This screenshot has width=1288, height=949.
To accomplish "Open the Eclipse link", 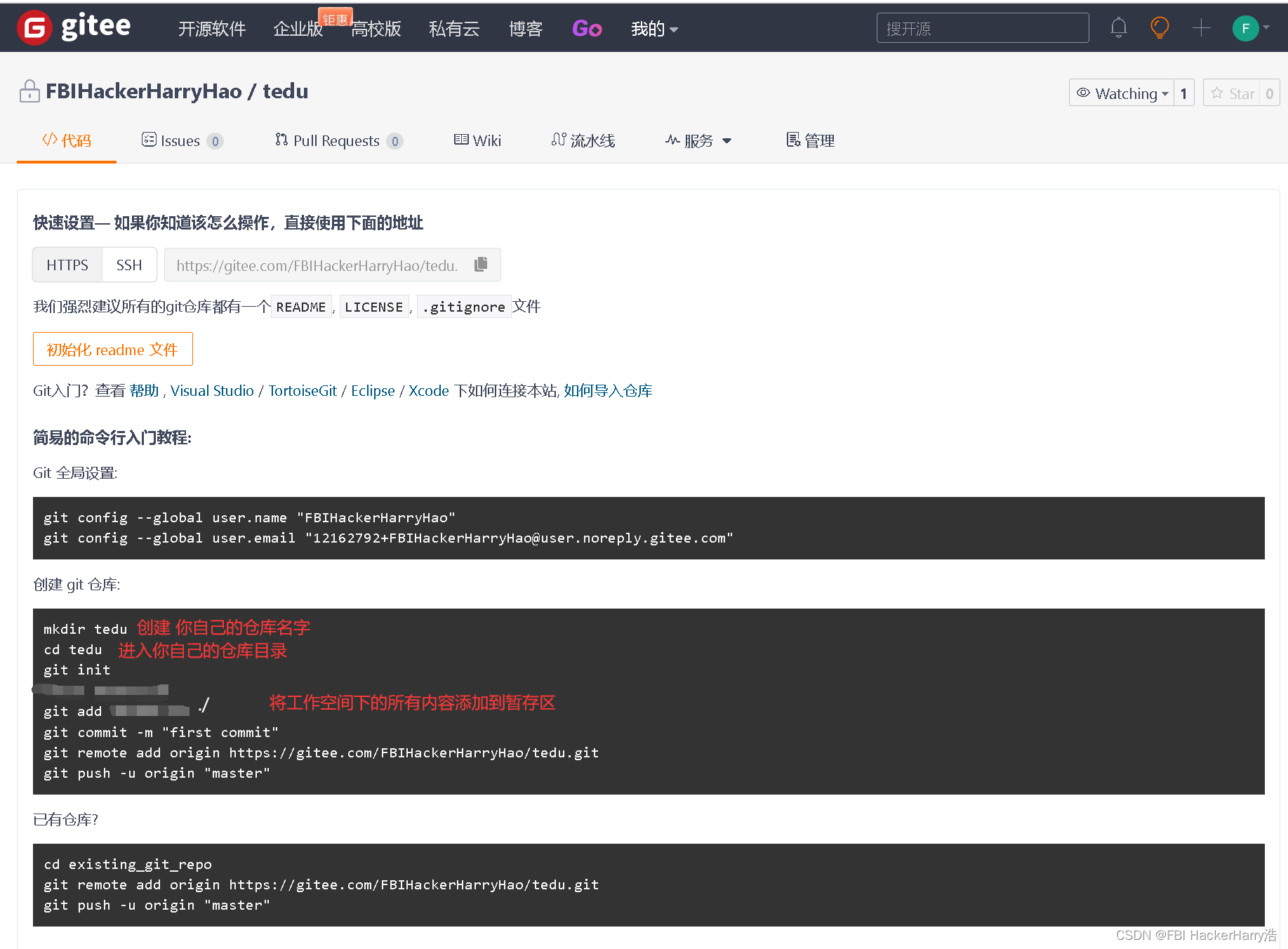I will click(373, 390).
